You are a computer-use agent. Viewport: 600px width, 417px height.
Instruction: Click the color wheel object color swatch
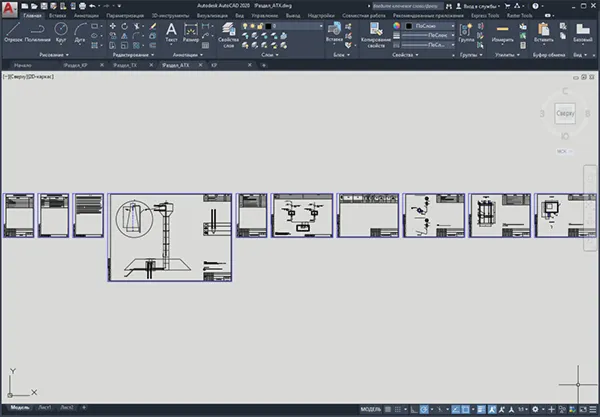click(x=396, y=26)
